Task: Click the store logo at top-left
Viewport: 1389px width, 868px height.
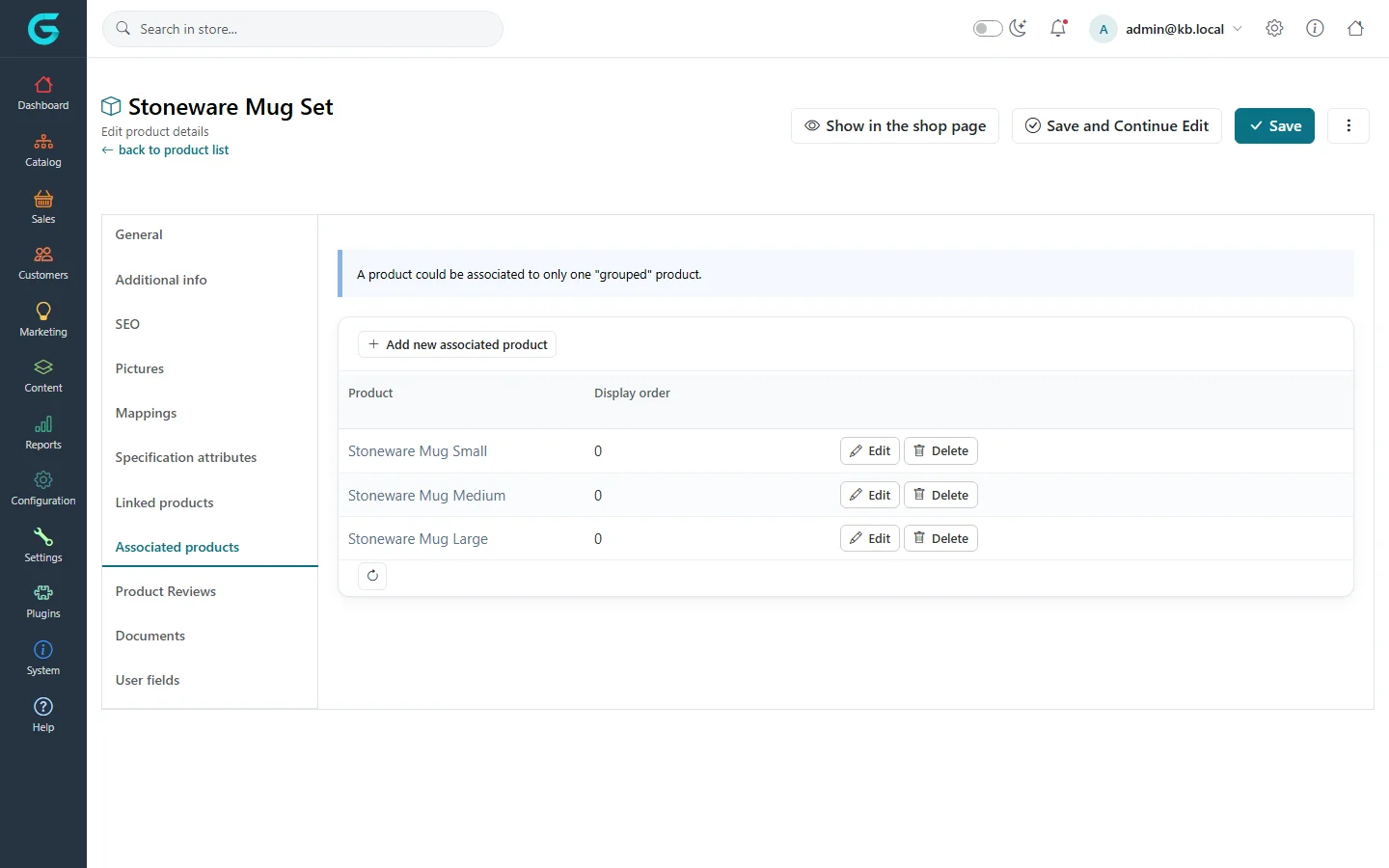Action: (43, 29)
